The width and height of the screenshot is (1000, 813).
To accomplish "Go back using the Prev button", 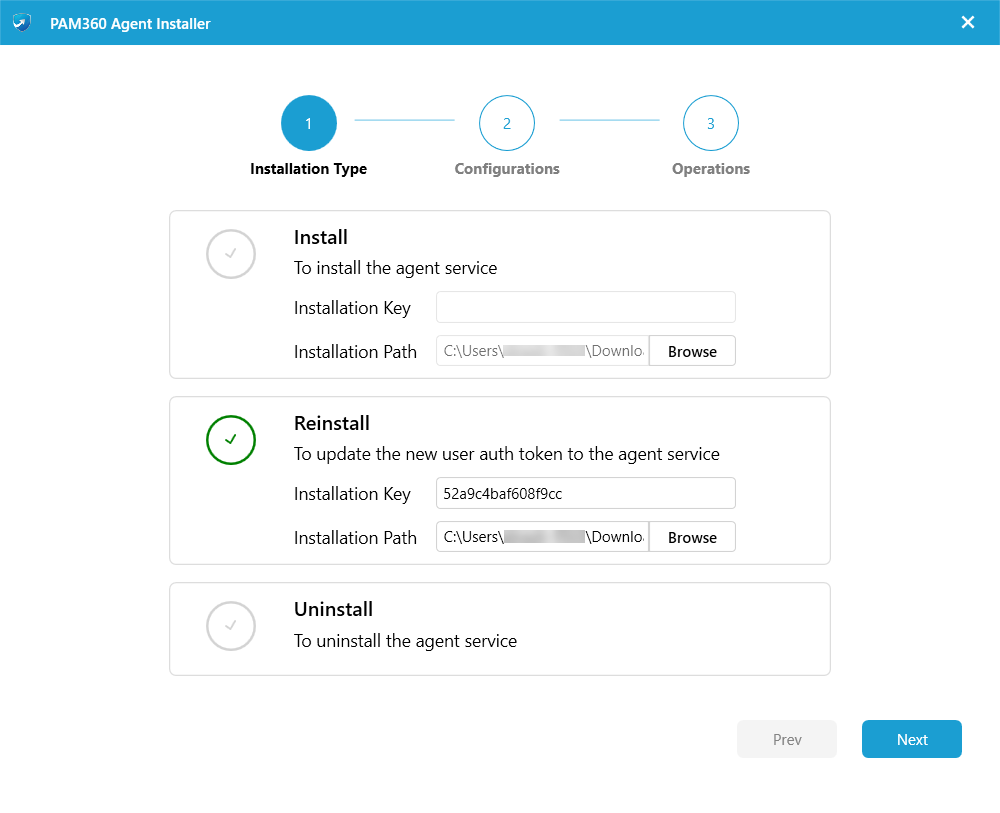I will click(x=787, y=739).
